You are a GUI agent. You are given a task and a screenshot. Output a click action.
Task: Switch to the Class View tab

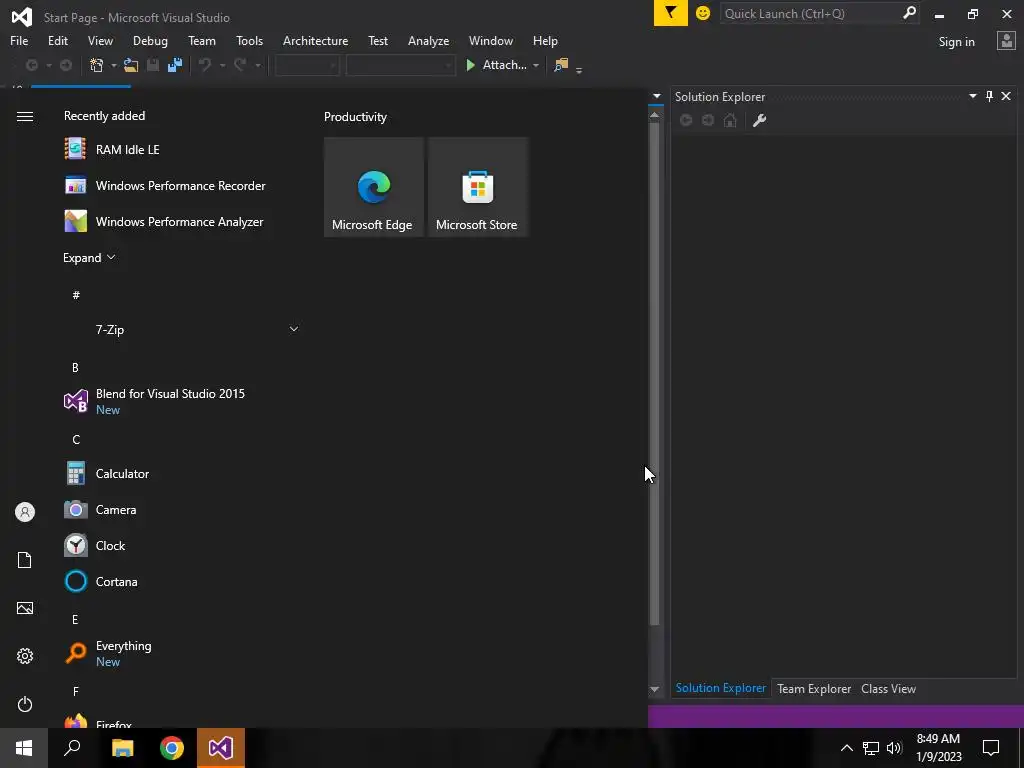(888, 688)
